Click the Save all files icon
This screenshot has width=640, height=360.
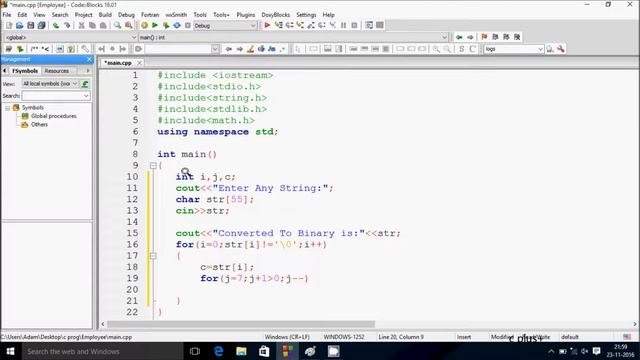pos(41,25)
